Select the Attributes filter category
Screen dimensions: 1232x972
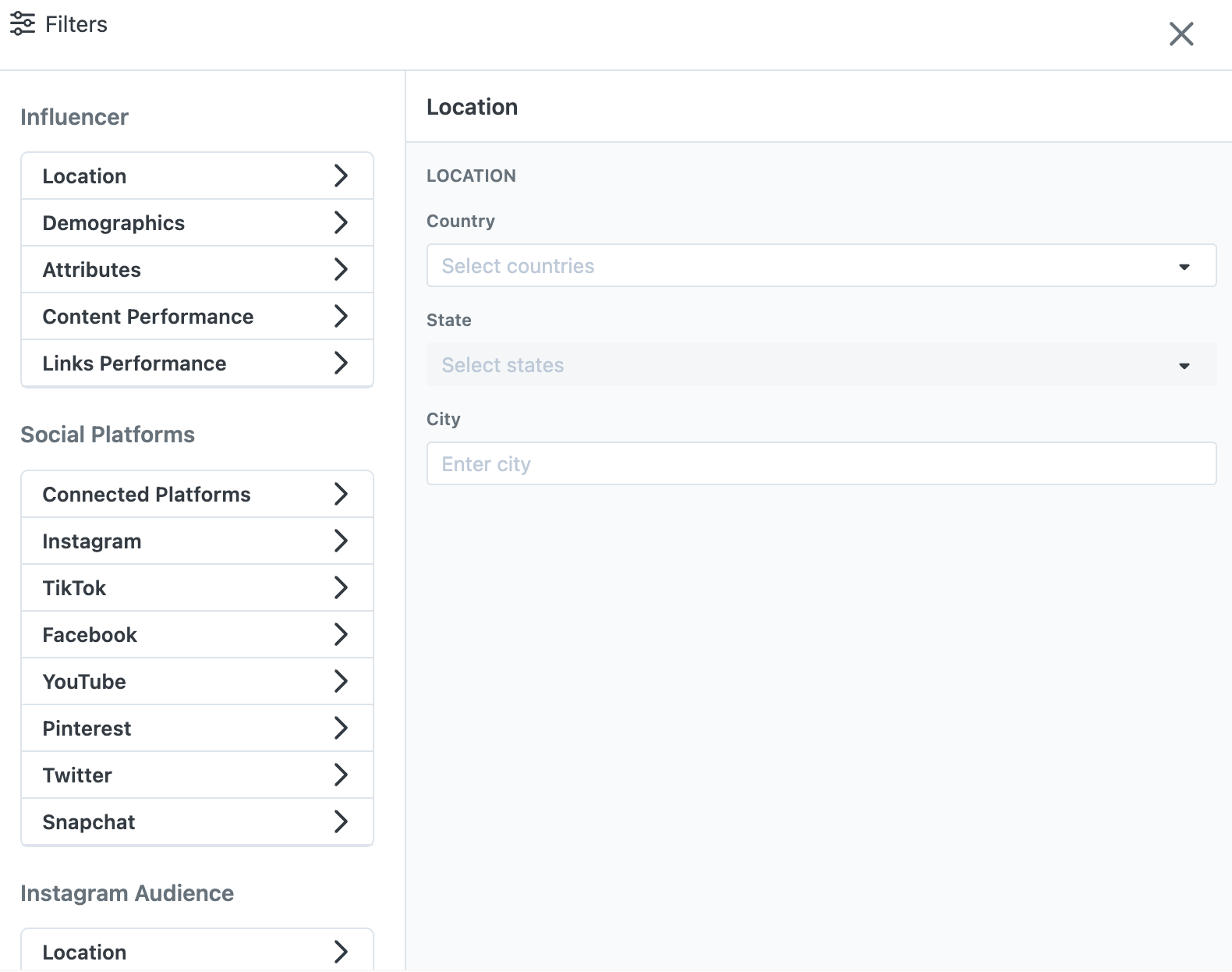[x=197, y=270]
